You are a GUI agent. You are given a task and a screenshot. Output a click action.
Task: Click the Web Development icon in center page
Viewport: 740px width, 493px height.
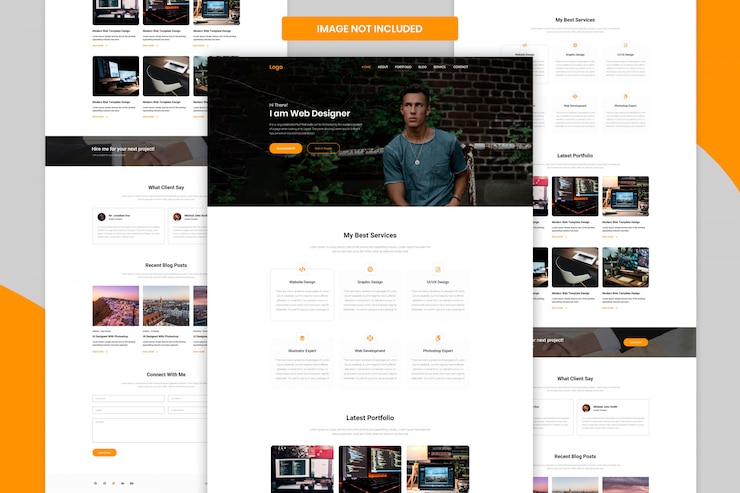pyautogui.click(x=370, y=338)
